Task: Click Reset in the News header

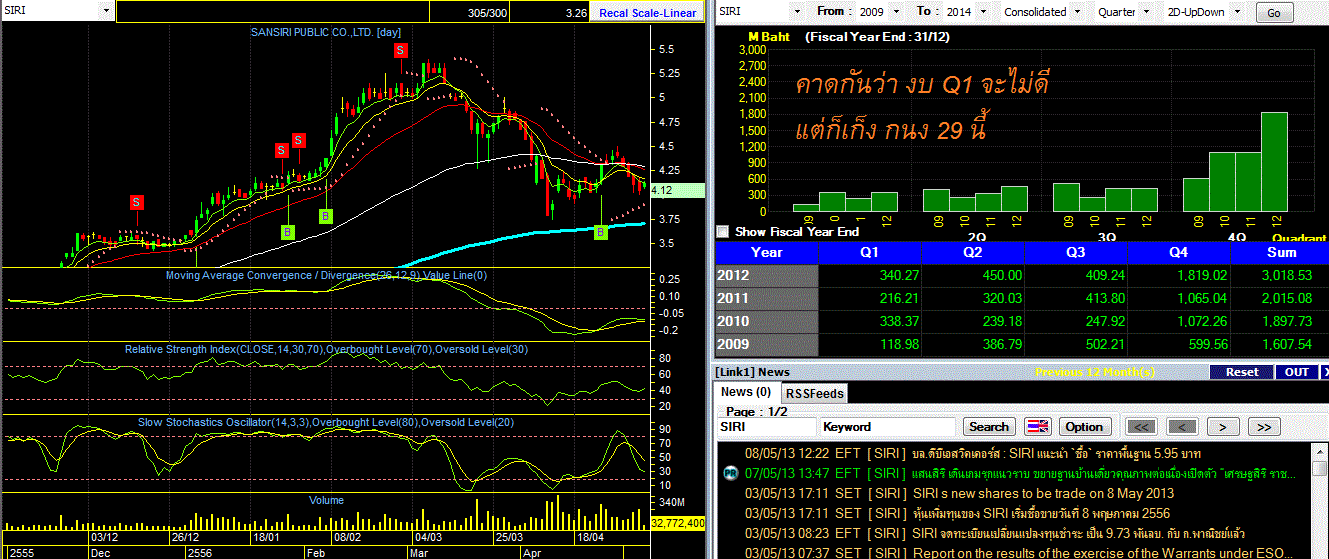Action: pos(1242,372)
